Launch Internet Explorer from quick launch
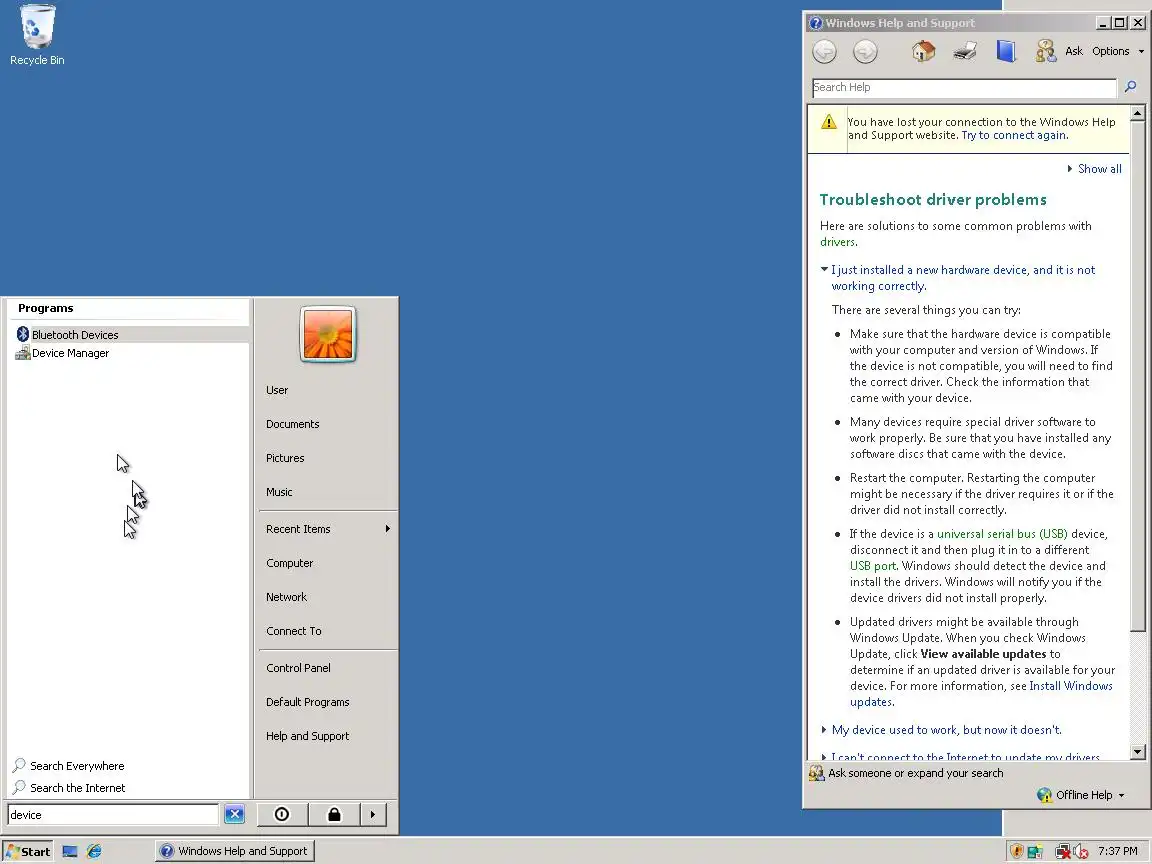The height and width of the screenshot is (864, 1152). click(x=94, y=852)
